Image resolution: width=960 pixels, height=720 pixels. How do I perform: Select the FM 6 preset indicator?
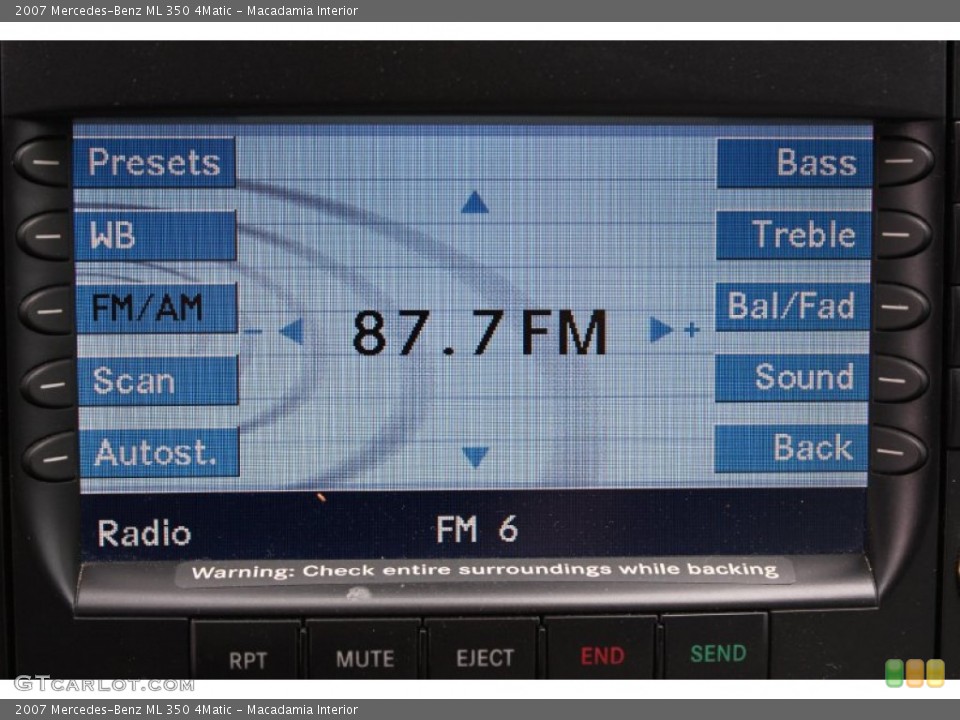click(x=477, y=529)
